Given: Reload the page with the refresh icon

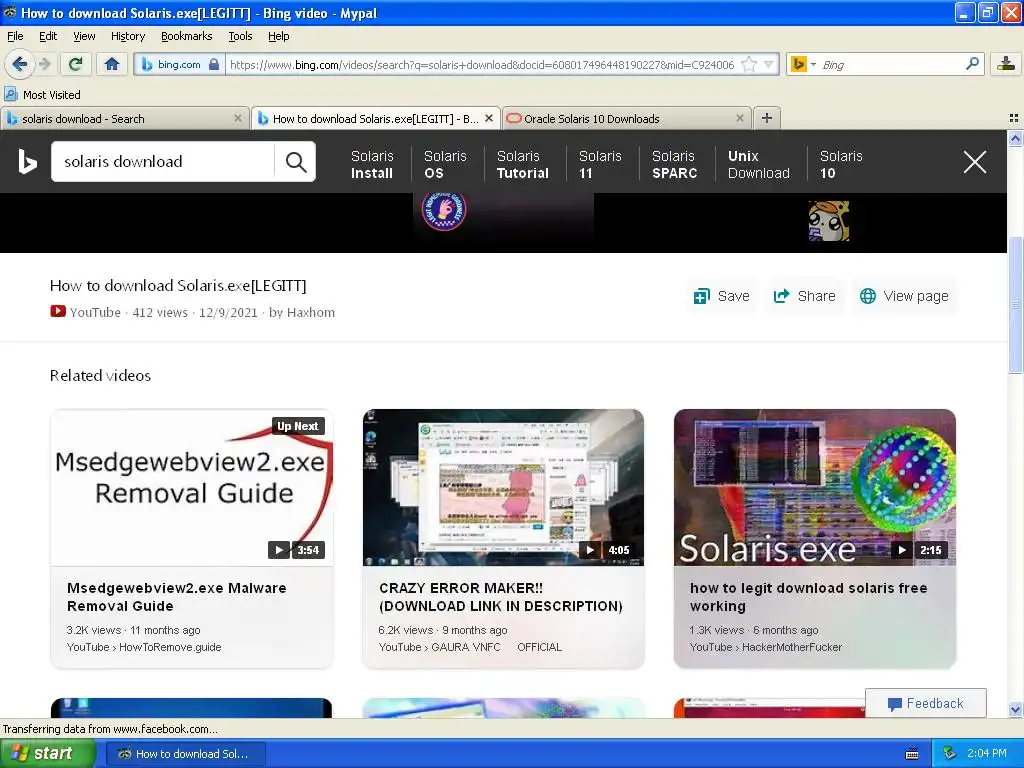Looking at the screenshot, I should [76, 64].
